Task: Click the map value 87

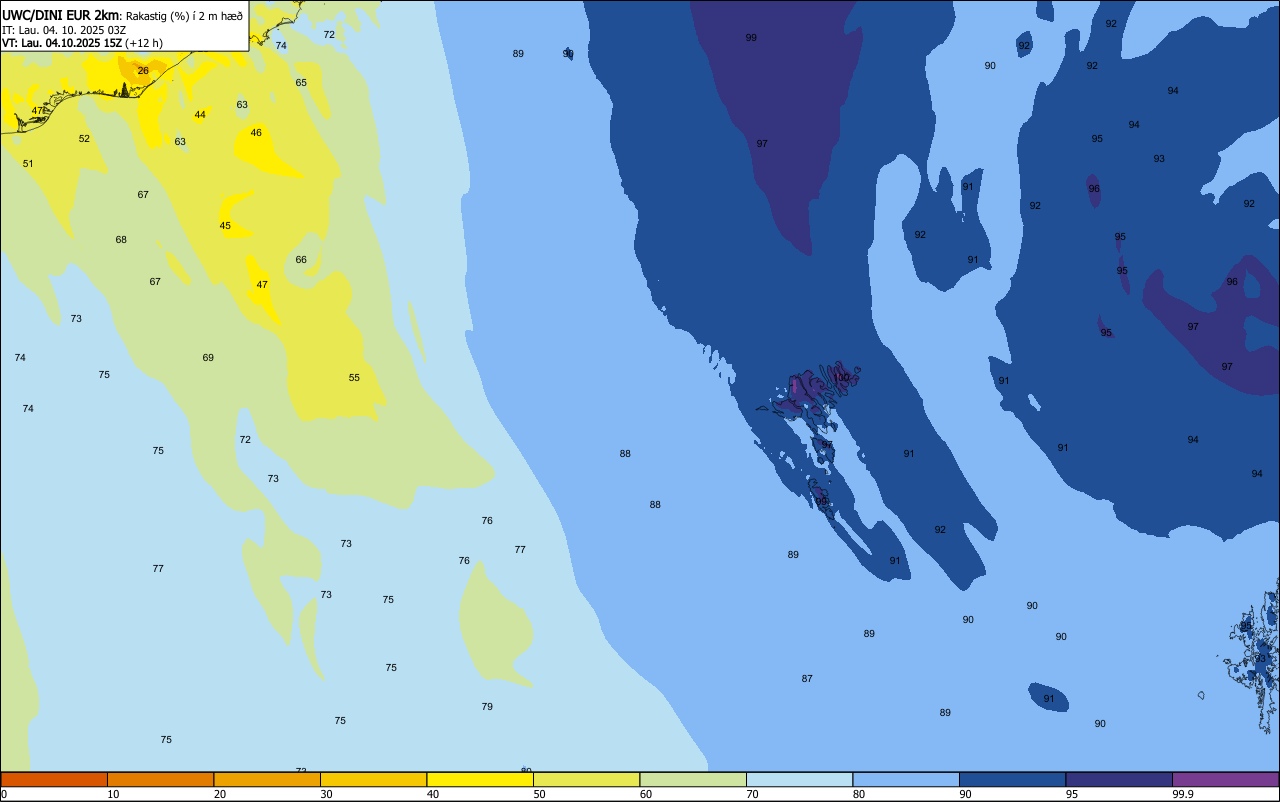Action: 807,679
